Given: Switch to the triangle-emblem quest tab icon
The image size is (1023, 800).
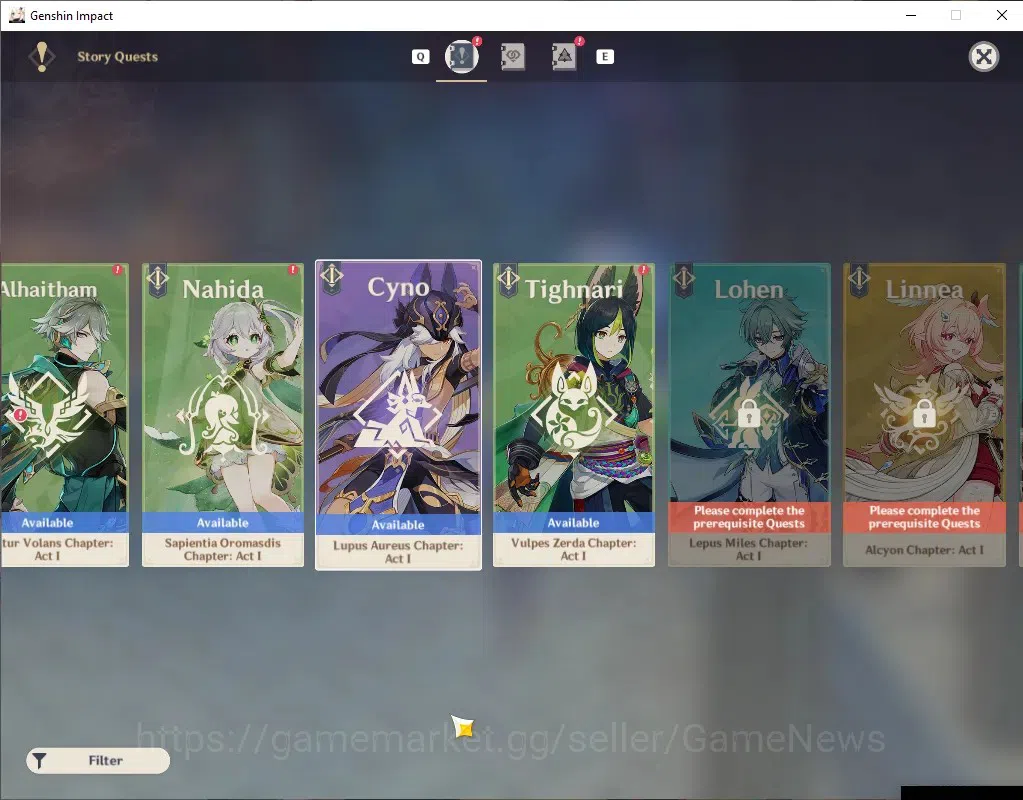Looking at the screenshot, I should pos(564,57).
